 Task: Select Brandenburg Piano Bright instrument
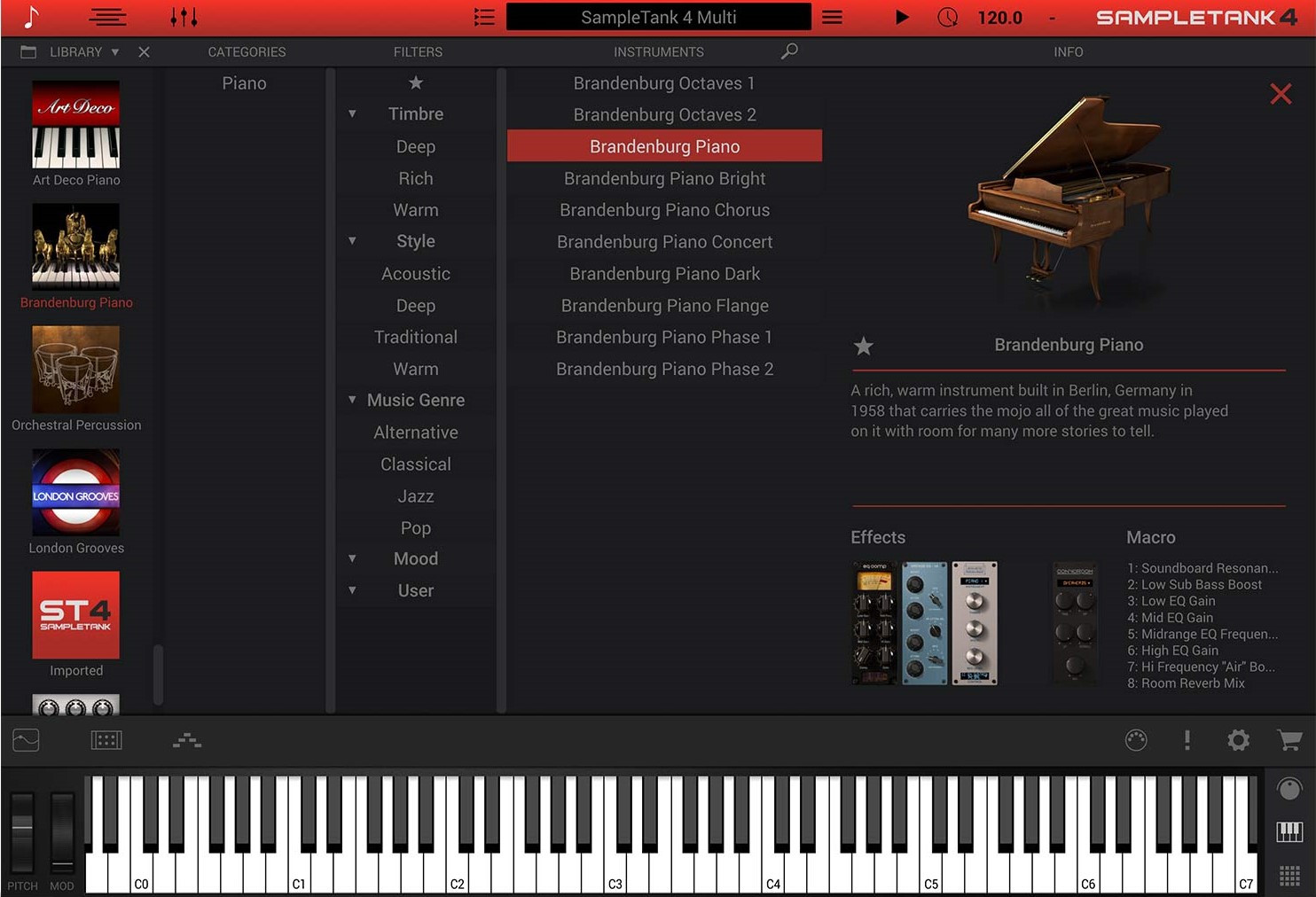[664, 178]
